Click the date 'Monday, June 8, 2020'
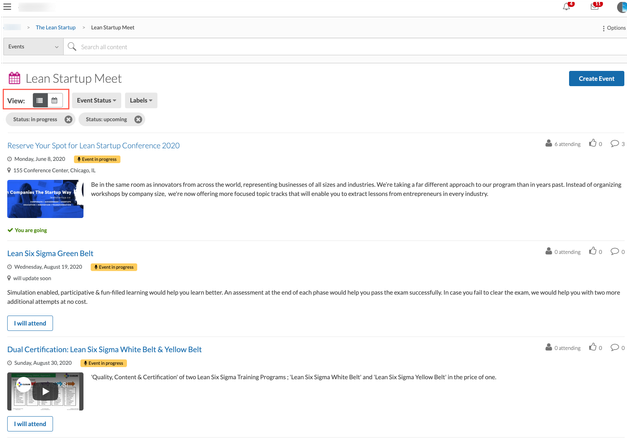Viewport: 627px width, 441px height. pos(40,159)
